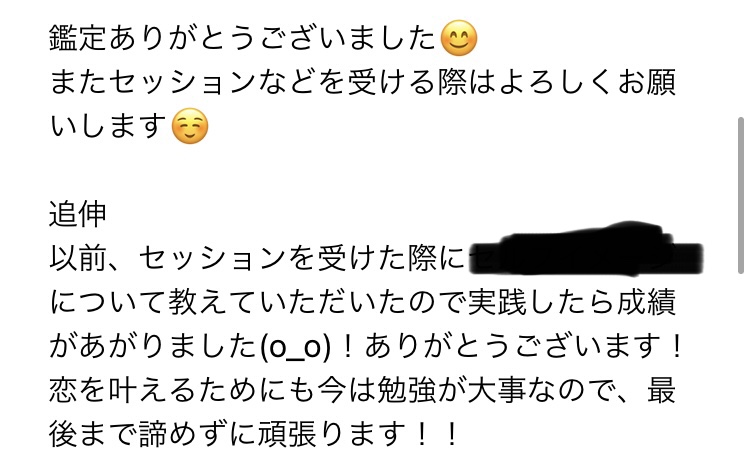Viewport: 750px width, 462px height.
Task: Click the phrase 以前、セッションを受けた際に
Action: [257, 258]
